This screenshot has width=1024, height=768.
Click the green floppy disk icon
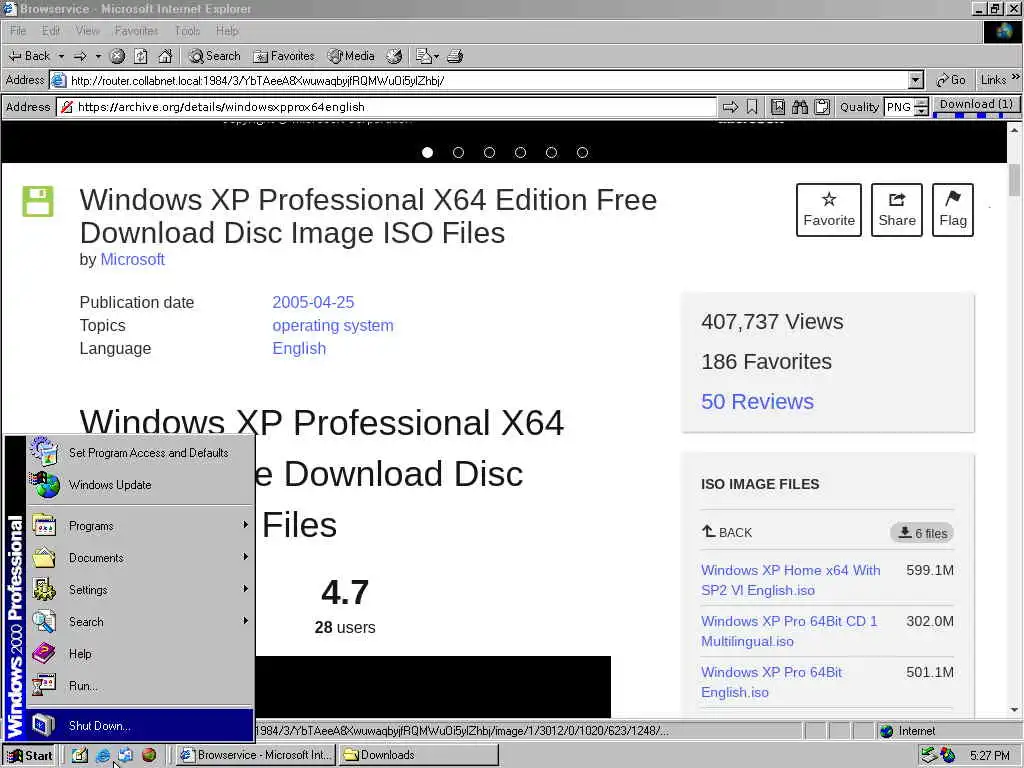point(38,201)
